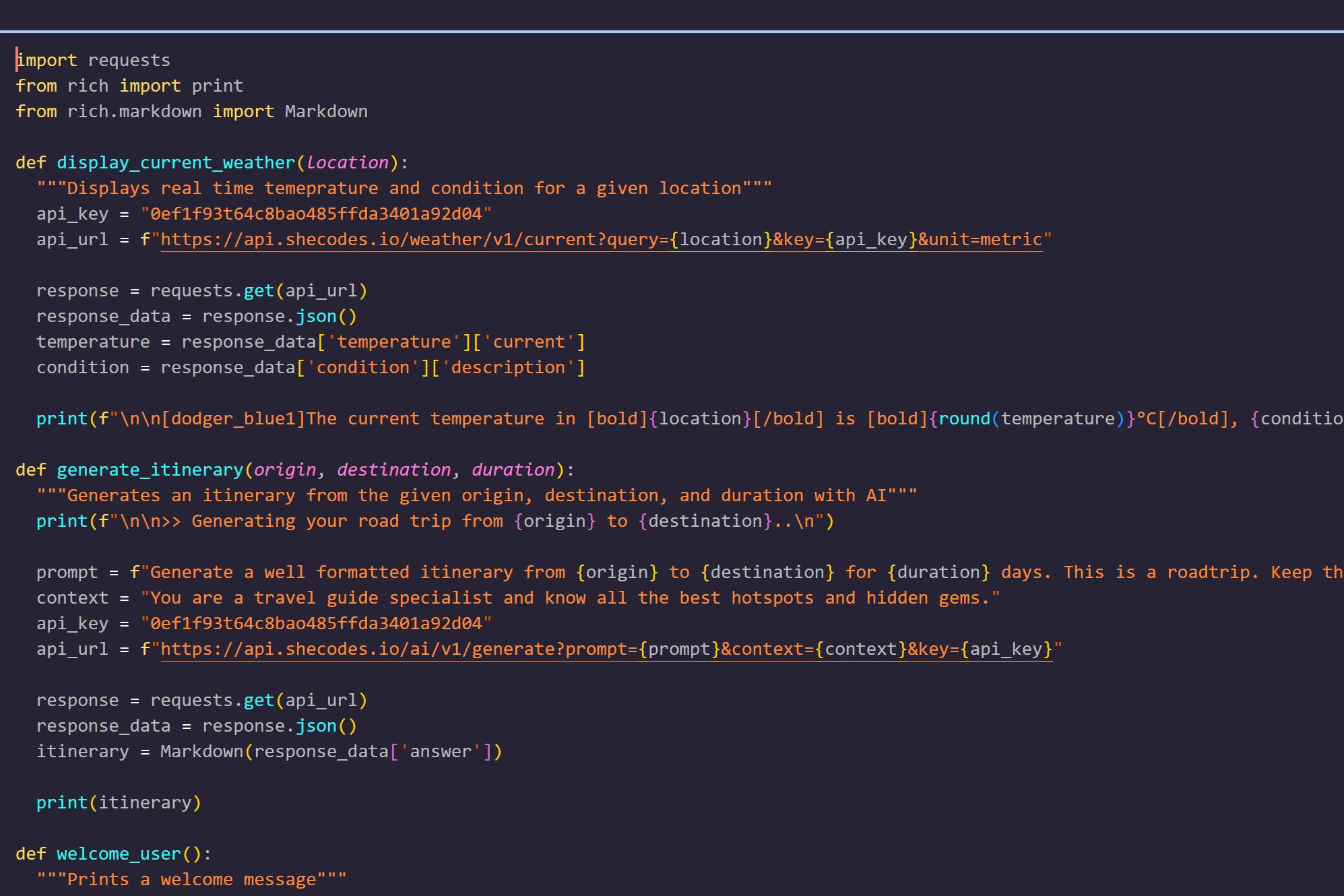
Task: Click the 'temperature' dictionary key string
Action: coord(393,342)
